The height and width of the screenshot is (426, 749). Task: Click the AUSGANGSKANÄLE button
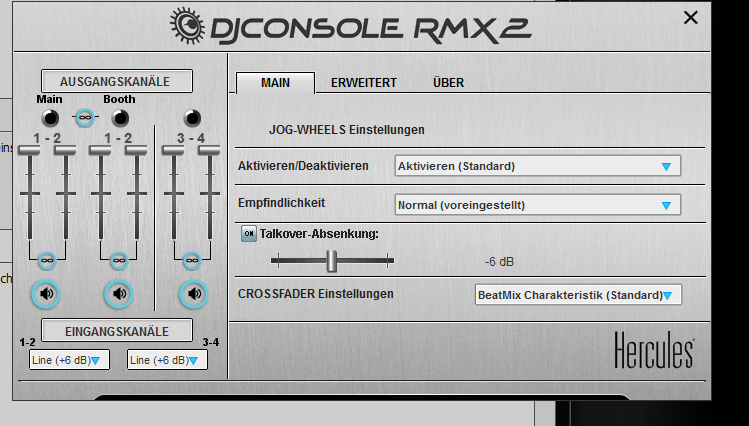pyautogui.click(x=116, y=81)
